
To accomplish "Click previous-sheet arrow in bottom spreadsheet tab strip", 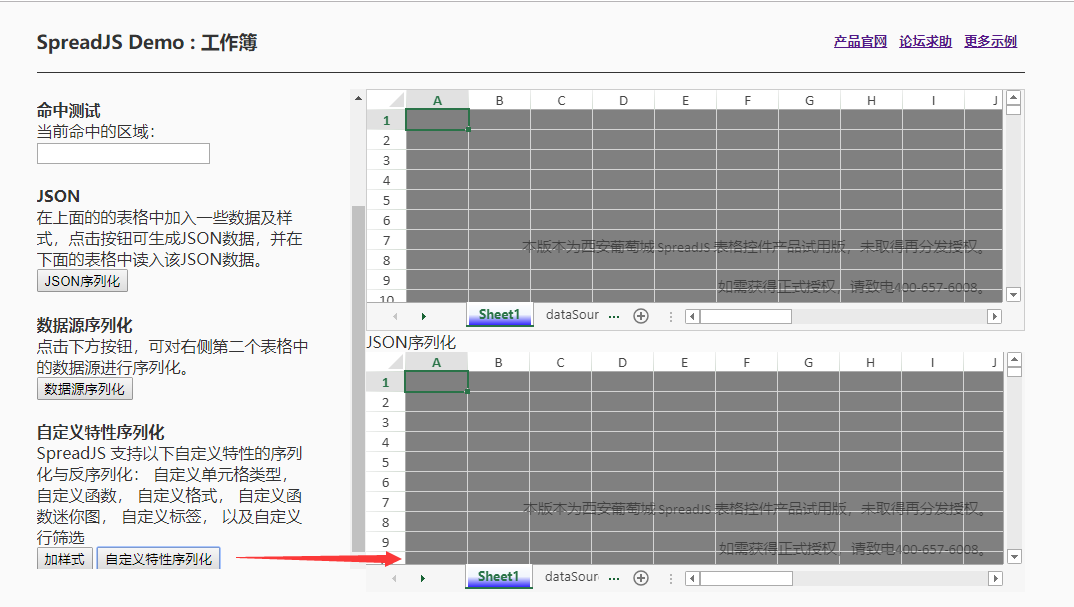I will coord(395,578).
